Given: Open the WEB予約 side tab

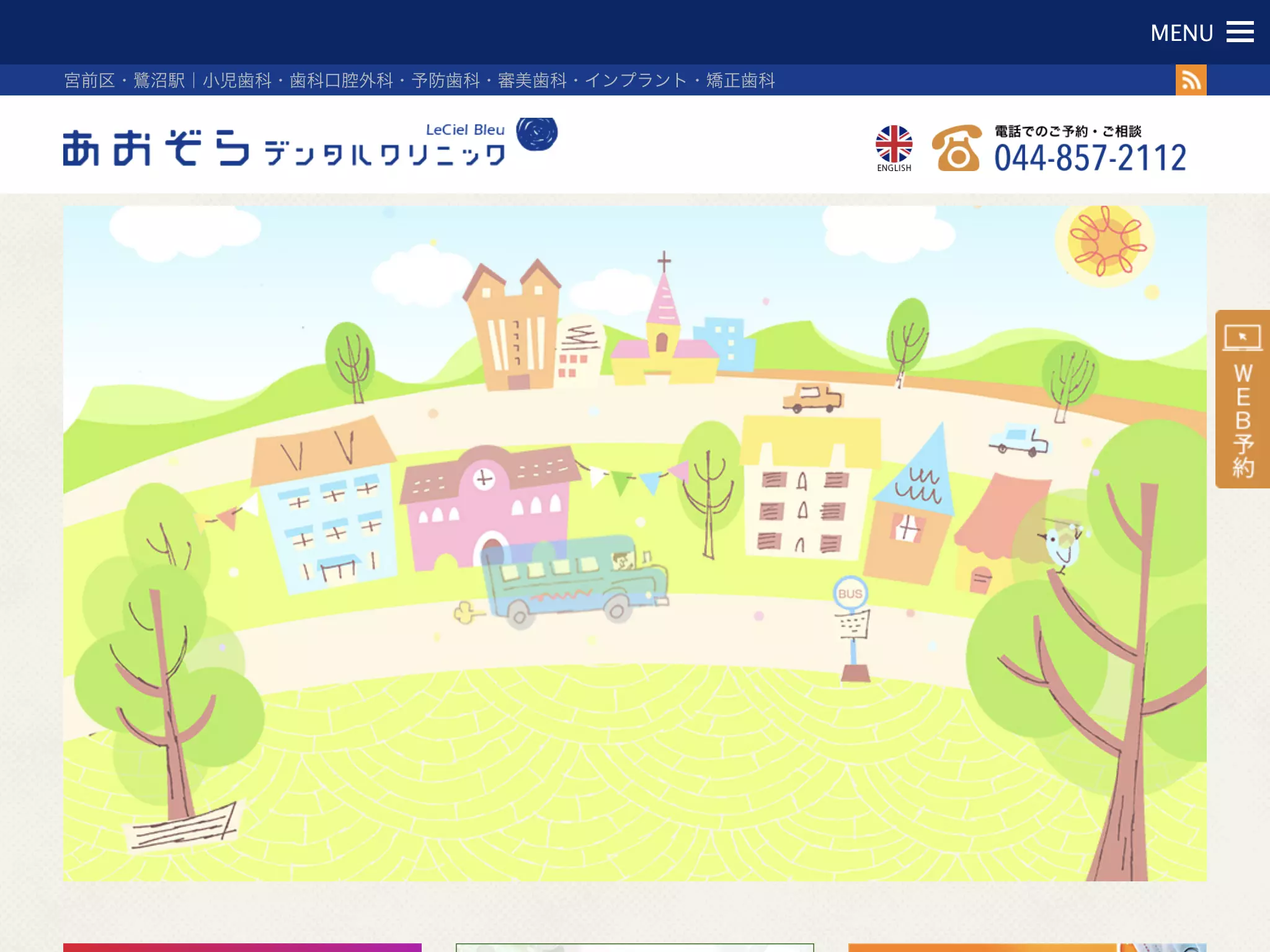Looking at the screenshot, I should coord(1242,399).
